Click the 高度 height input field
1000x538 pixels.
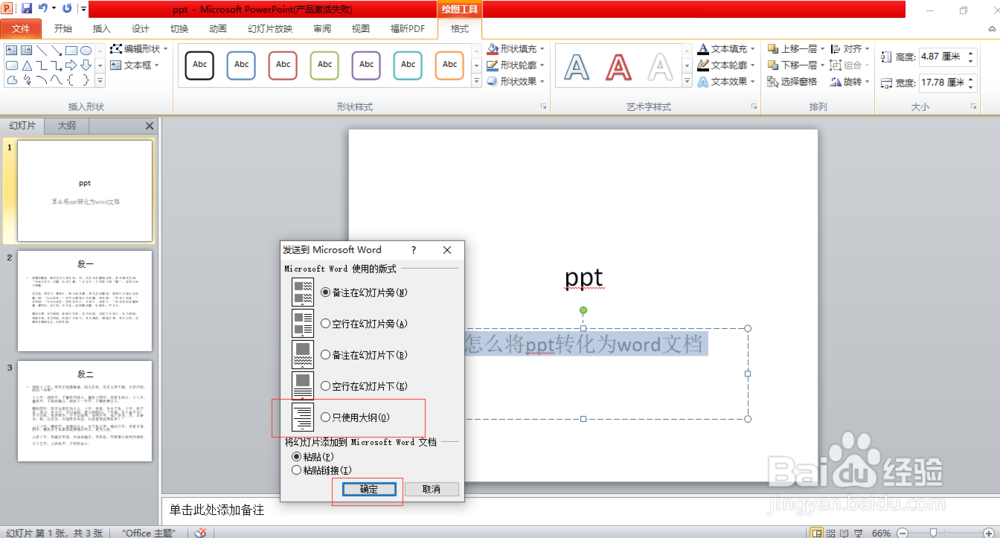click(x=943, y=56)
